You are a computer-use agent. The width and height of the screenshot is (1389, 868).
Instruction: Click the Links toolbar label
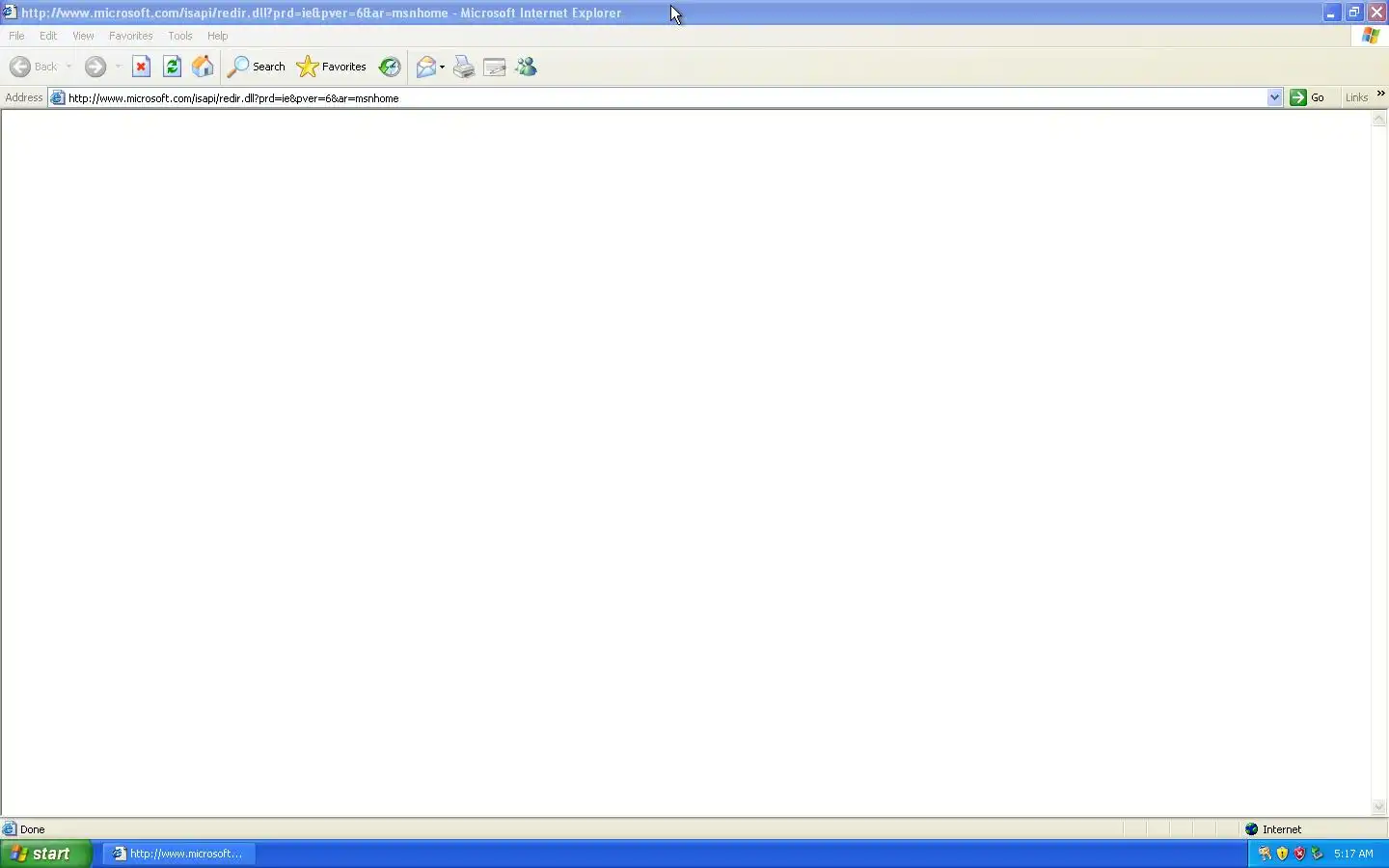tap(1356, 97)
